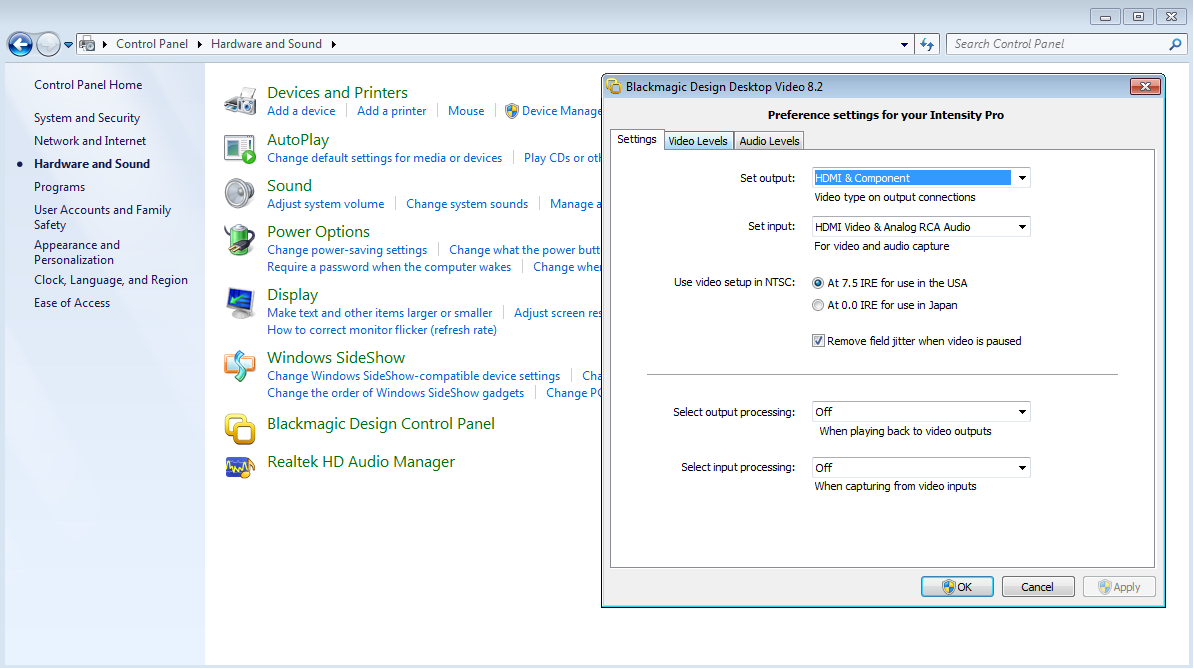The height and width of the screenshot is (669, 1194).
Task: Go back with the Back arrow button
Action: click(21, 44)
